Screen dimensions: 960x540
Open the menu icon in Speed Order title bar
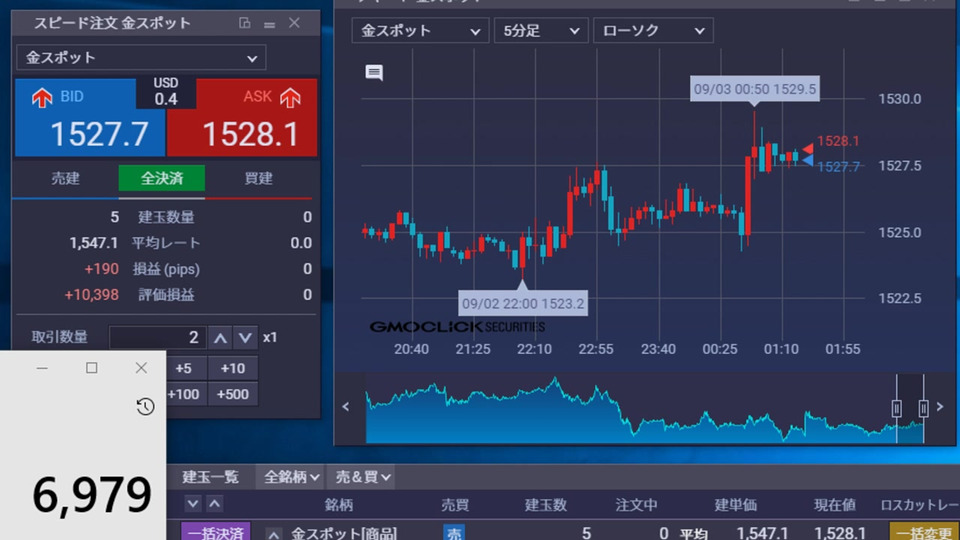[269, 24]
